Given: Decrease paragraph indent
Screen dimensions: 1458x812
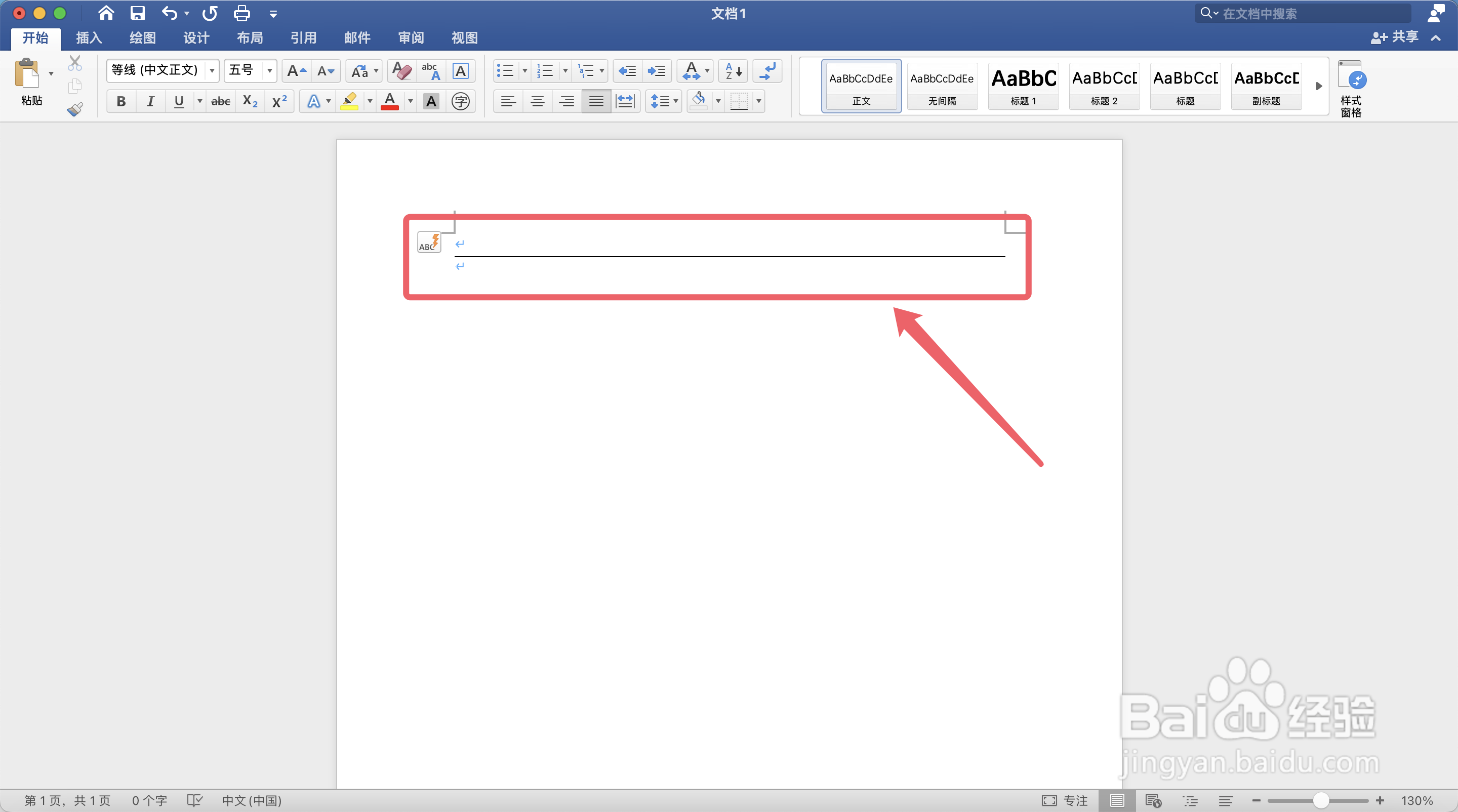Looking at the screenshot, I should tap(627, 71).
